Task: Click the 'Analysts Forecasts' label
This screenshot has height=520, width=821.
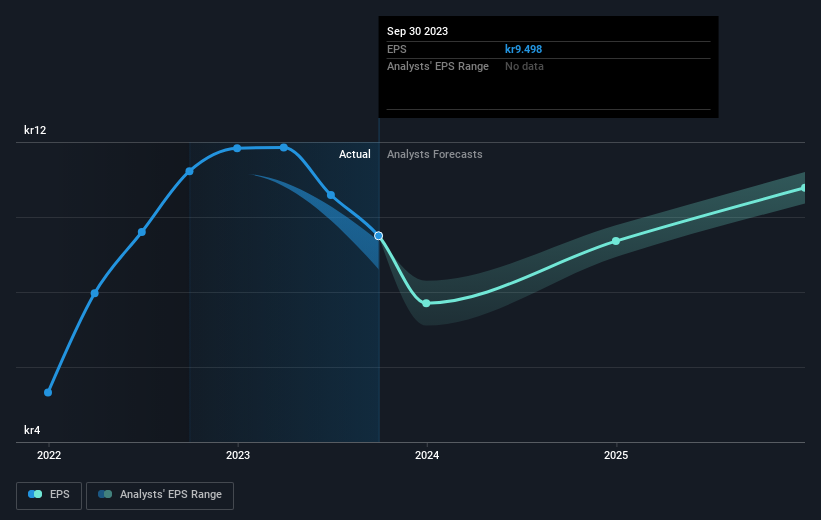Action: tap(435, 154)
